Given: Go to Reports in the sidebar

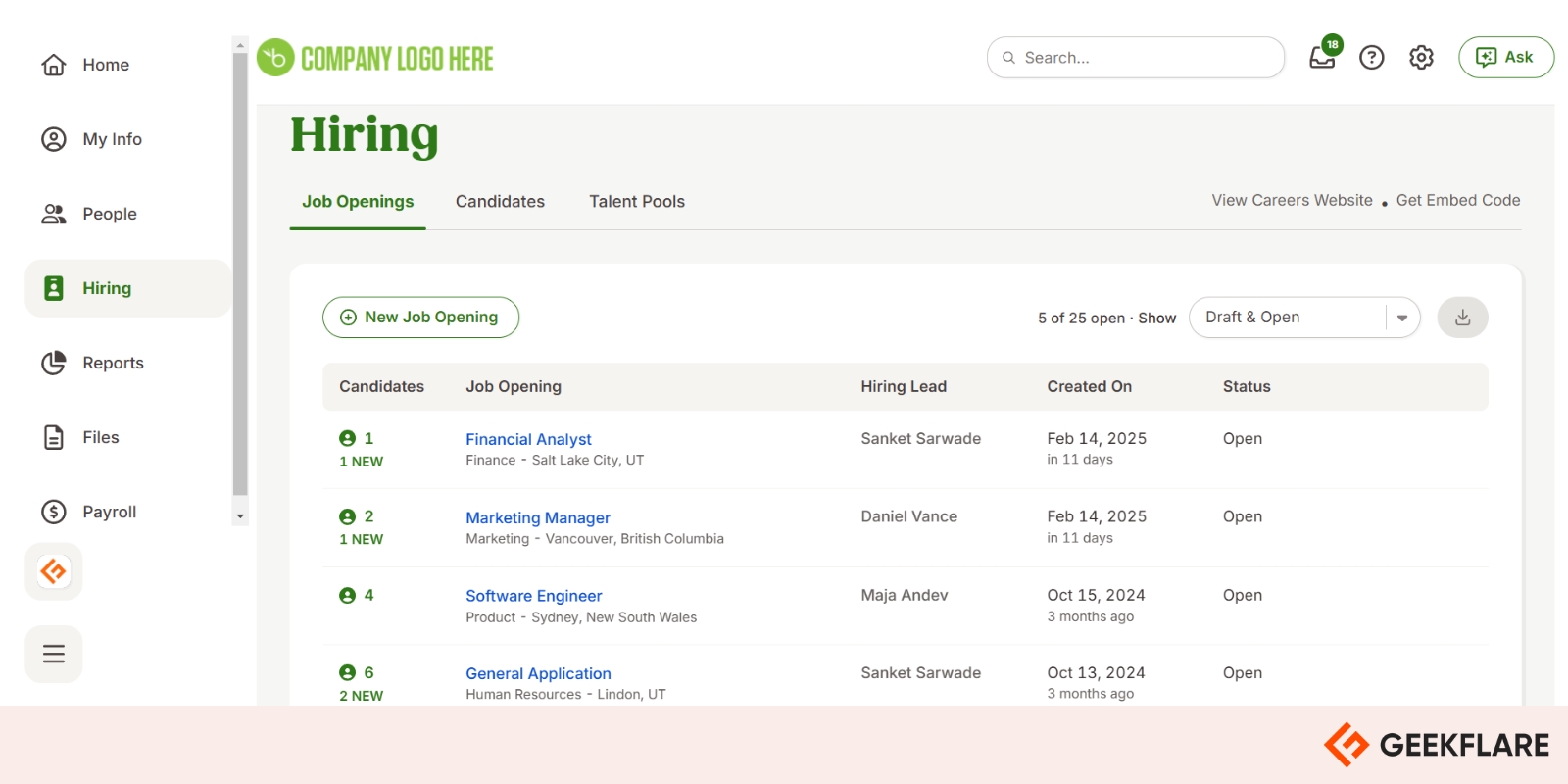Looking at the screenshot, I should pyautogui.click(x=113, y=363).
